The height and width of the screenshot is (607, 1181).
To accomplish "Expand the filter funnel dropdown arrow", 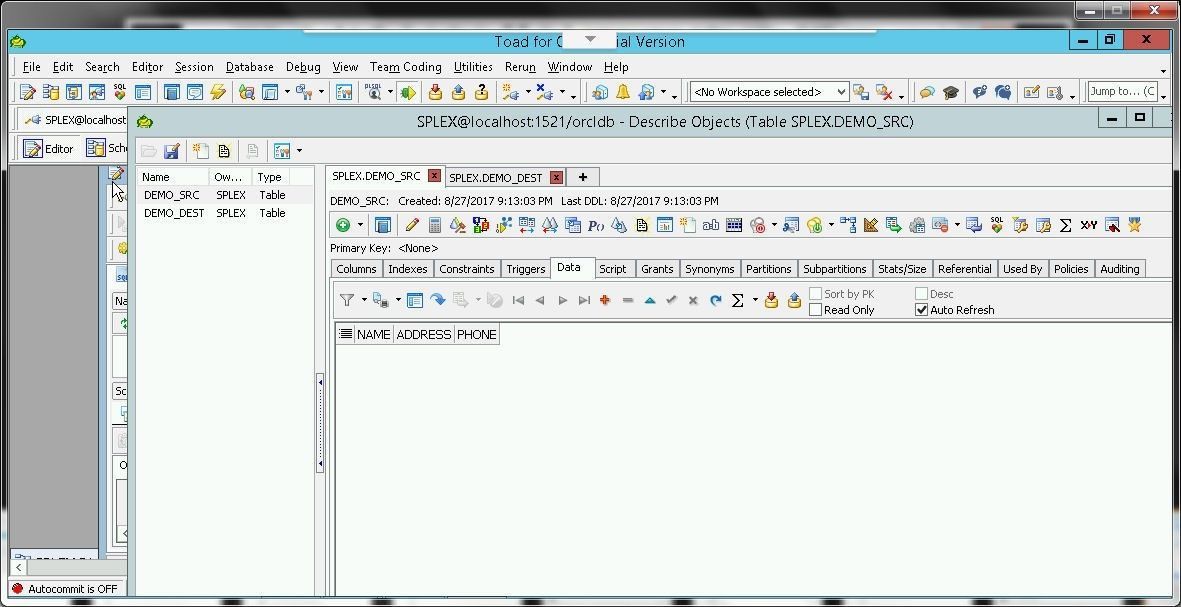I will pos(364,300).
